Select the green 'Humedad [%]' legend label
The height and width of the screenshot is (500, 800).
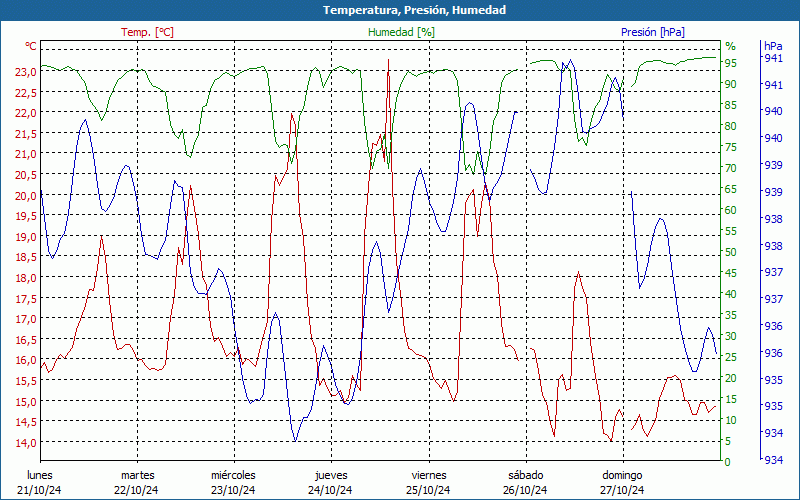(x=402, y=32)
